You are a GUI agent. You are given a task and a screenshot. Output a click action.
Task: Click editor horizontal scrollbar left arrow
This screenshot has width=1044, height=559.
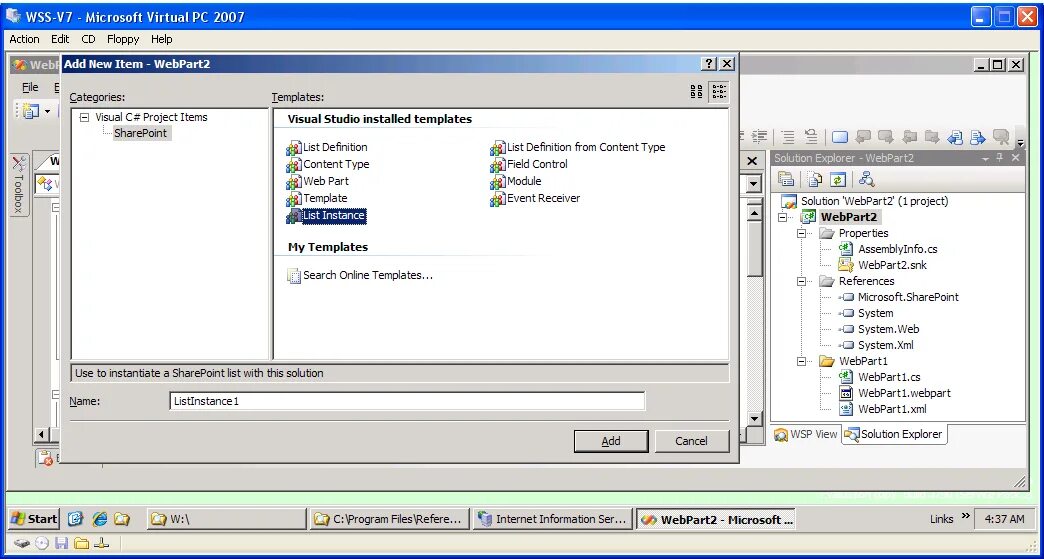41,435
